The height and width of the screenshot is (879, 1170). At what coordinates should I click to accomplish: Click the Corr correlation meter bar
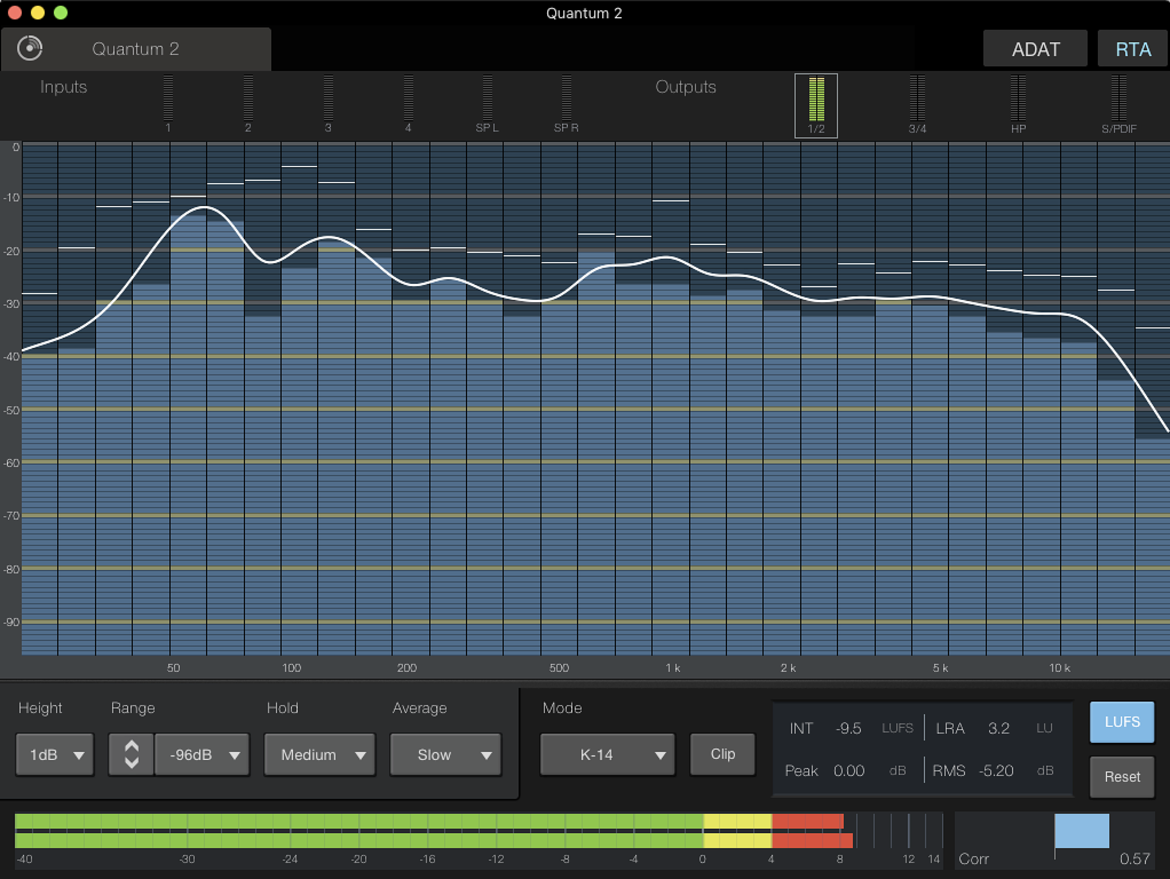click(x=1081, y=831)
